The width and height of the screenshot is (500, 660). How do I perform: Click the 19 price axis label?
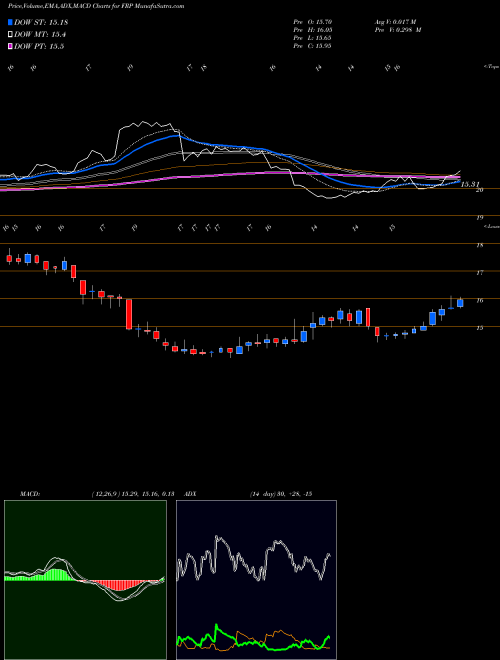click(479, 218)
